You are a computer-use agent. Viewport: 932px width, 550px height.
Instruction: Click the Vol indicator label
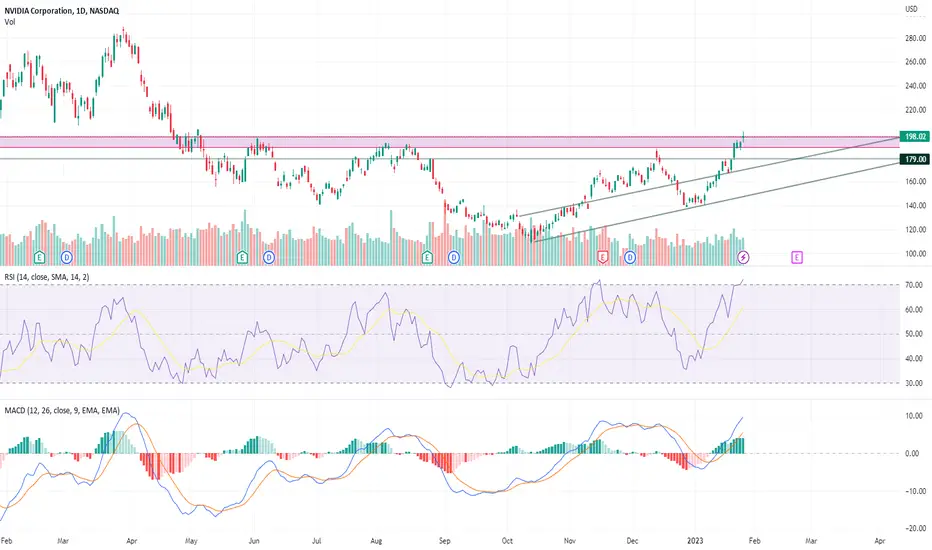coord(10,22)
